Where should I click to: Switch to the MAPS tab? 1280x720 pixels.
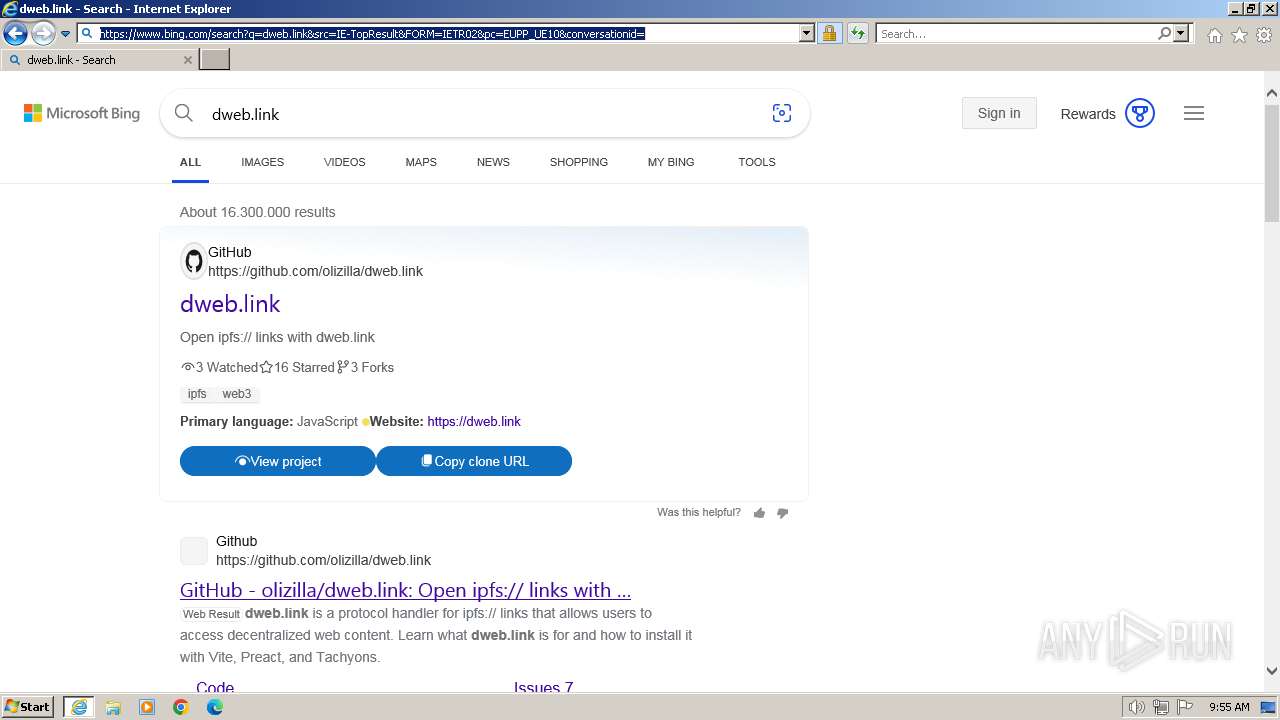[x=421, y=162]
